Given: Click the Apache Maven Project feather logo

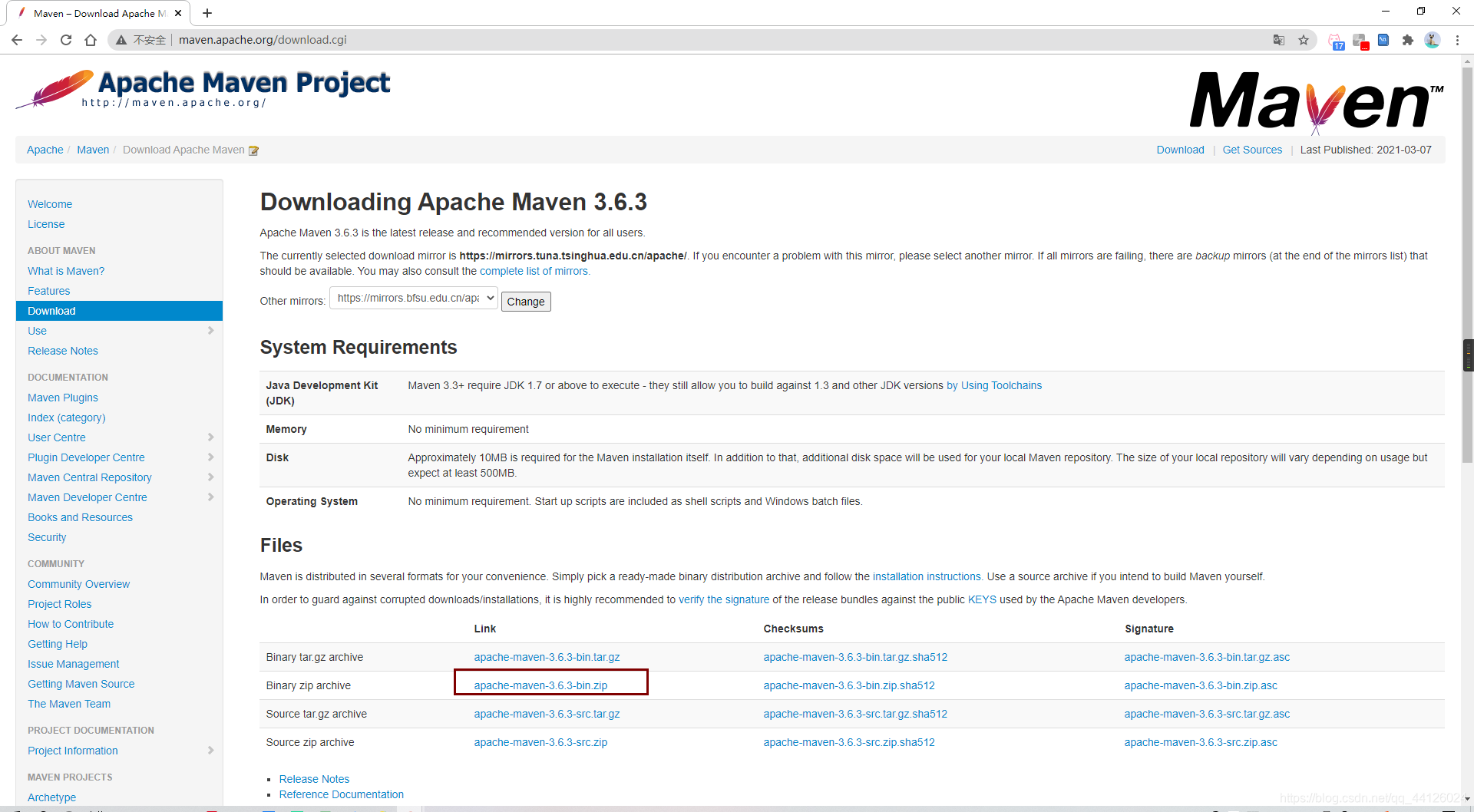Looking at the screenshot, I should click(x=203, y=89).
